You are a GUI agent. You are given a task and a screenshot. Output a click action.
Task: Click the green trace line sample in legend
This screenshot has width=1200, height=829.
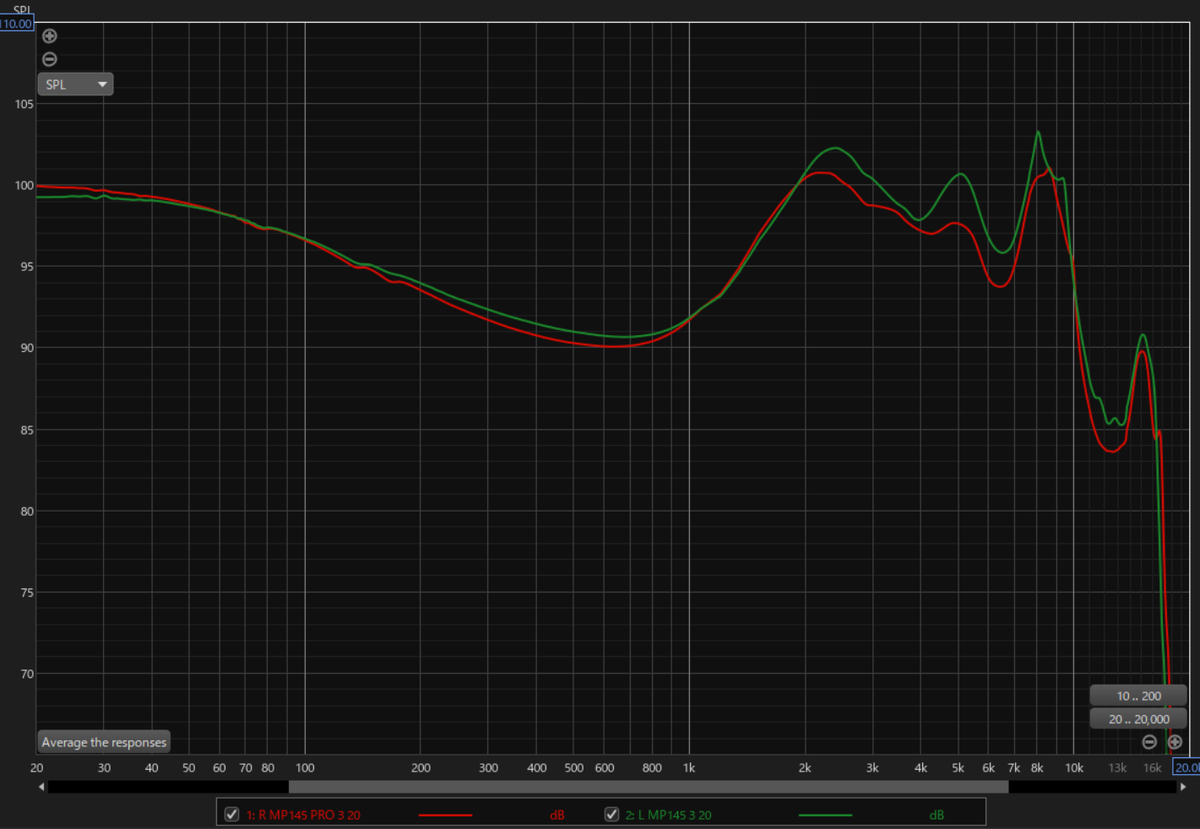[825, 815]
